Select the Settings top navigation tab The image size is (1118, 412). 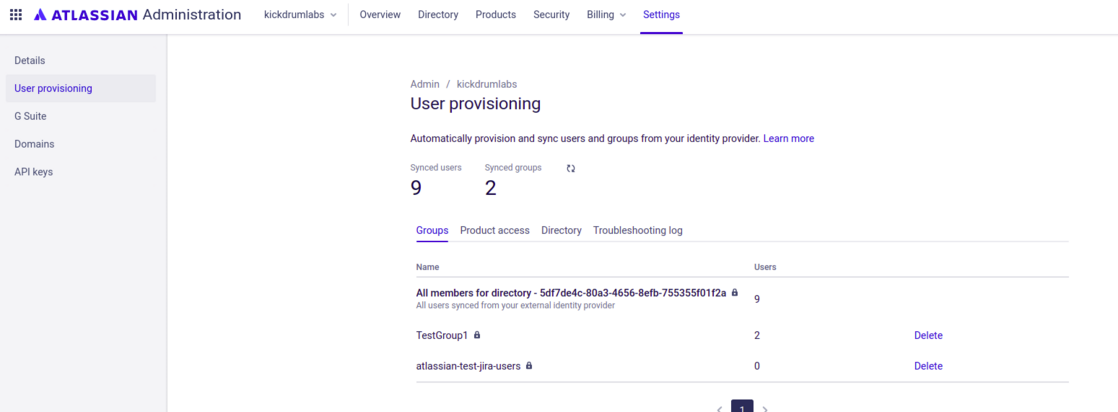661,14
